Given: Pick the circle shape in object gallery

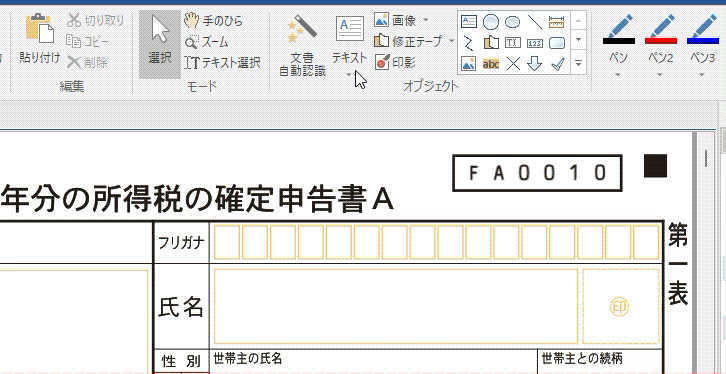Looking at the screenshot, I should coord(491,21).
